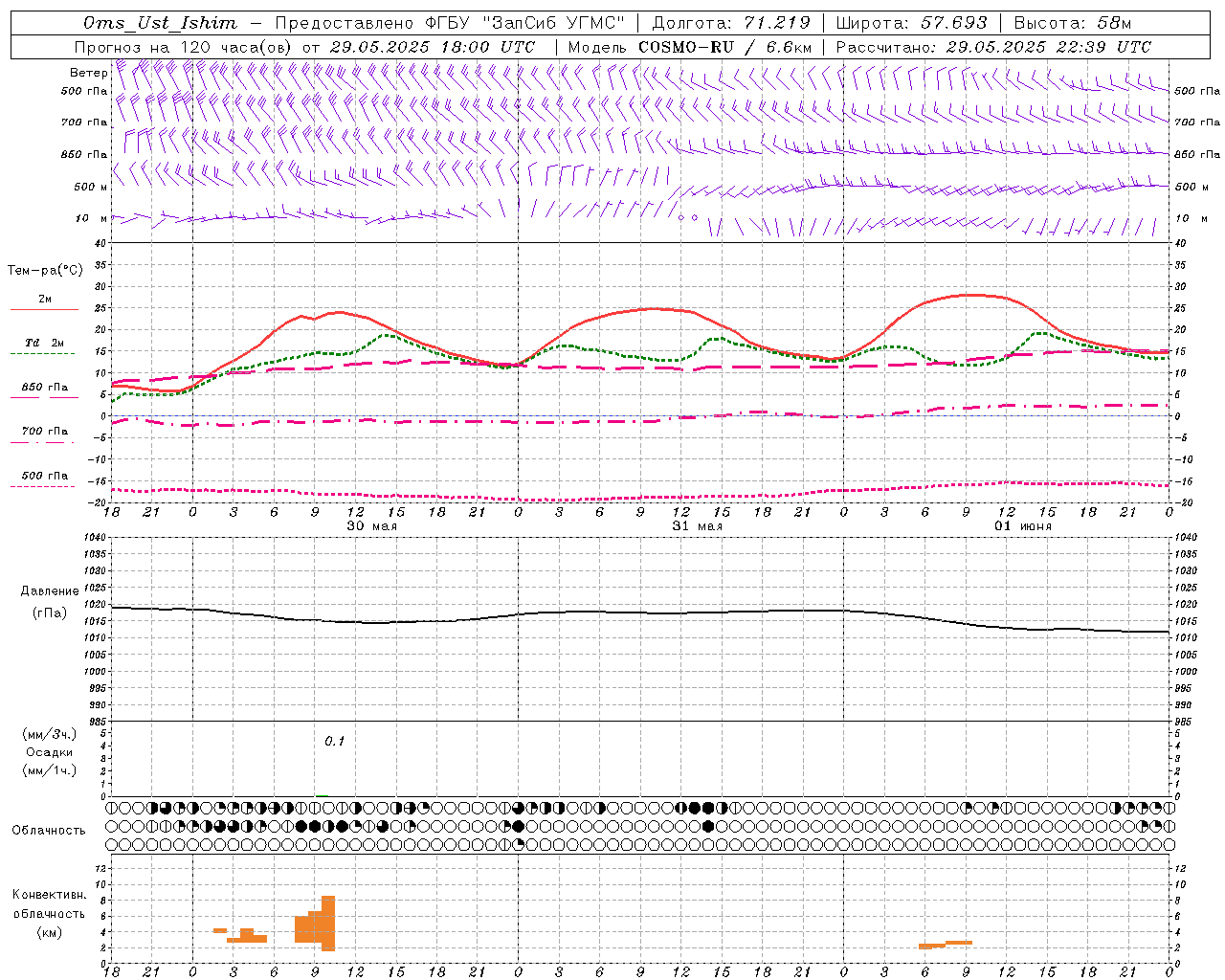
Task: Click the tallest orange convective cloud bar
Action: coord(328,923)
